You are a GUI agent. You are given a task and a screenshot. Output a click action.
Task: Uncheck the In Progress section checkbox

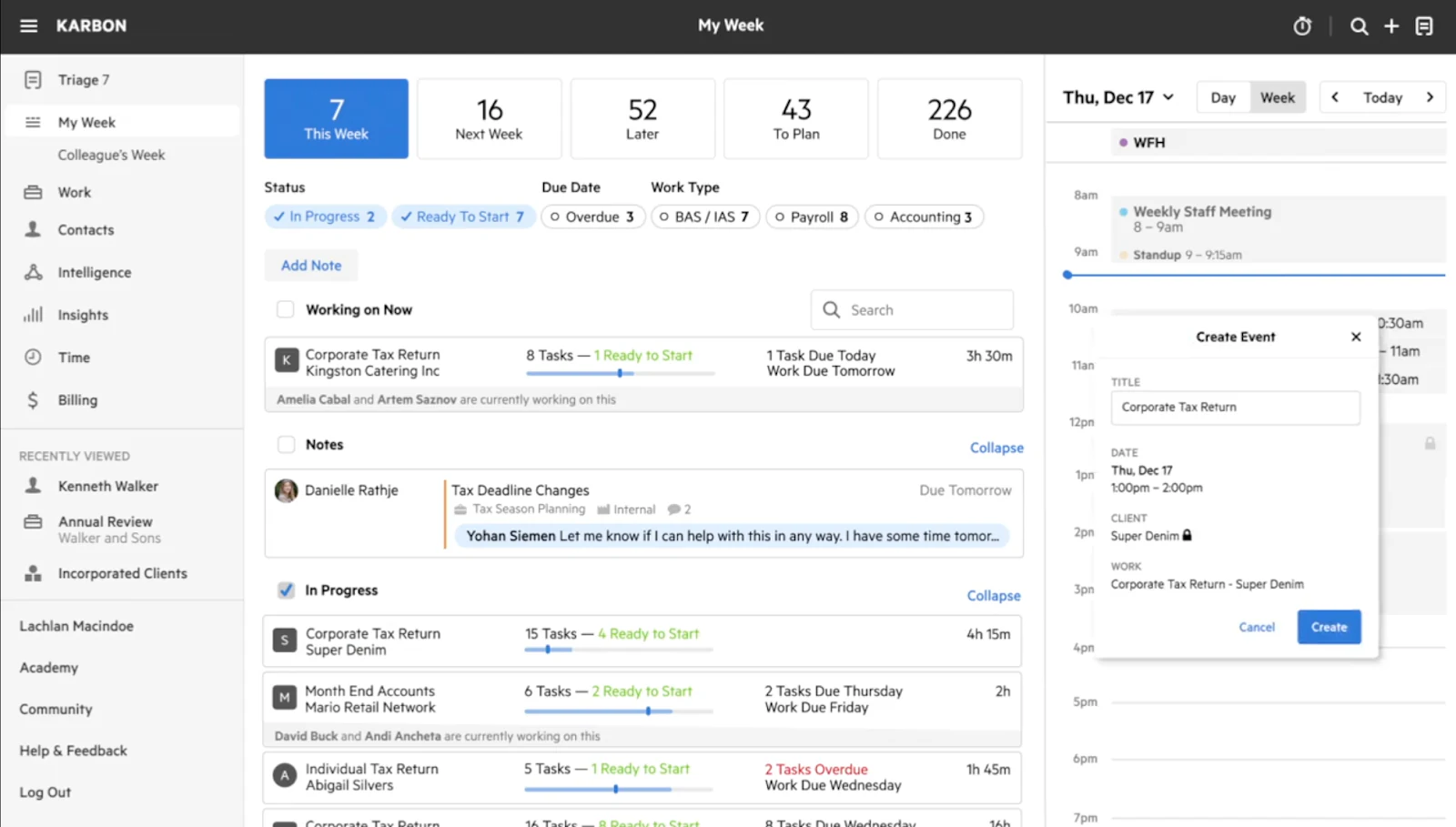click(286, 590)
